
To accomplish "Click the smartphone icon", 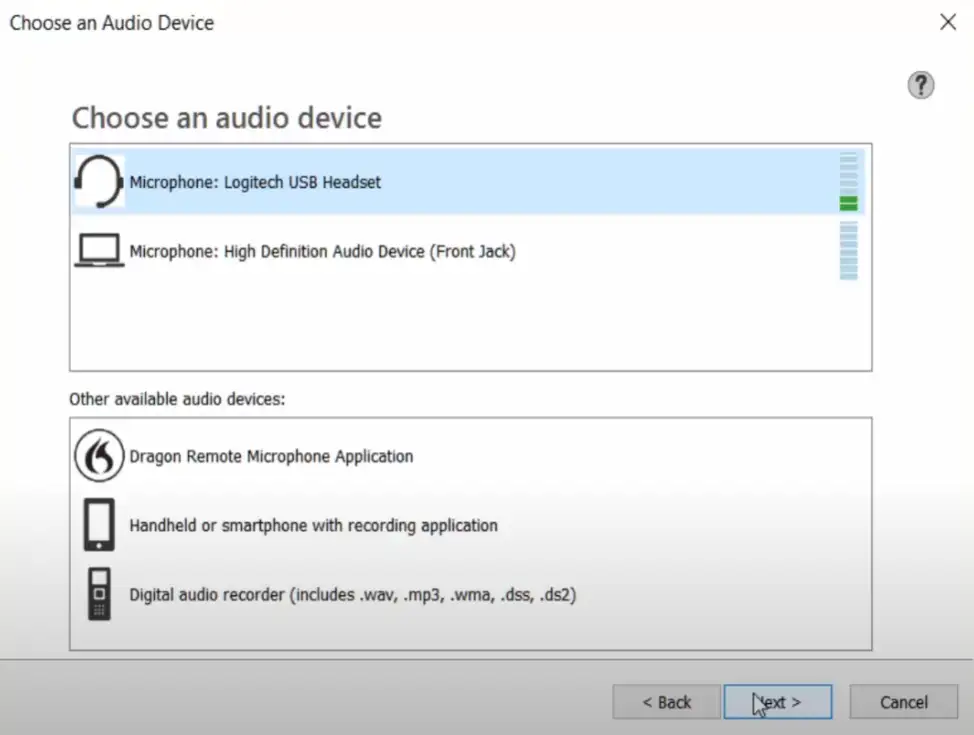I will click(99, 525).
